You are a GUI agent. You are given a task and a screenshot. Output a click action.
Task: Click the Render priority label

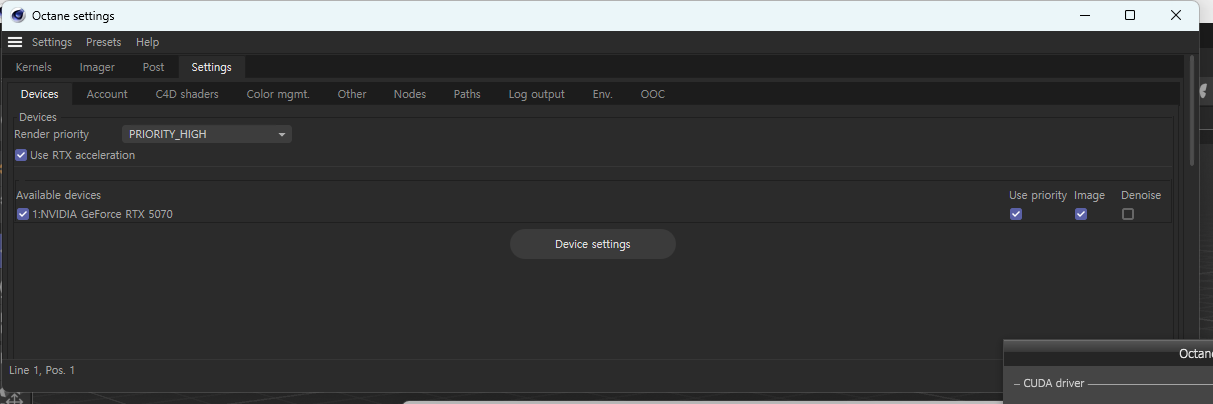[x=51, y=134]
